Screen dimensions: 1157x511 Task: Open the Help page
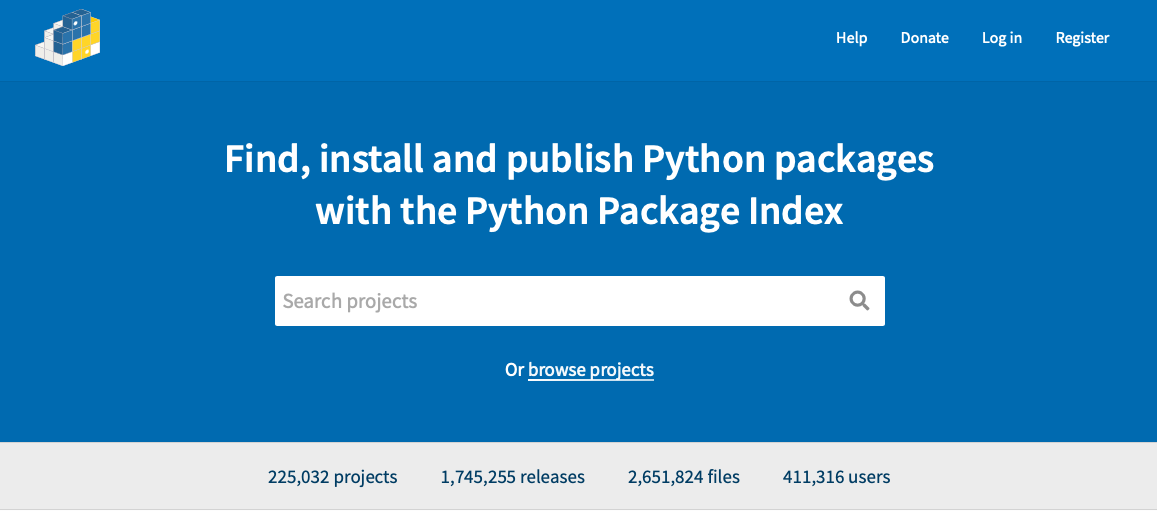851,38
